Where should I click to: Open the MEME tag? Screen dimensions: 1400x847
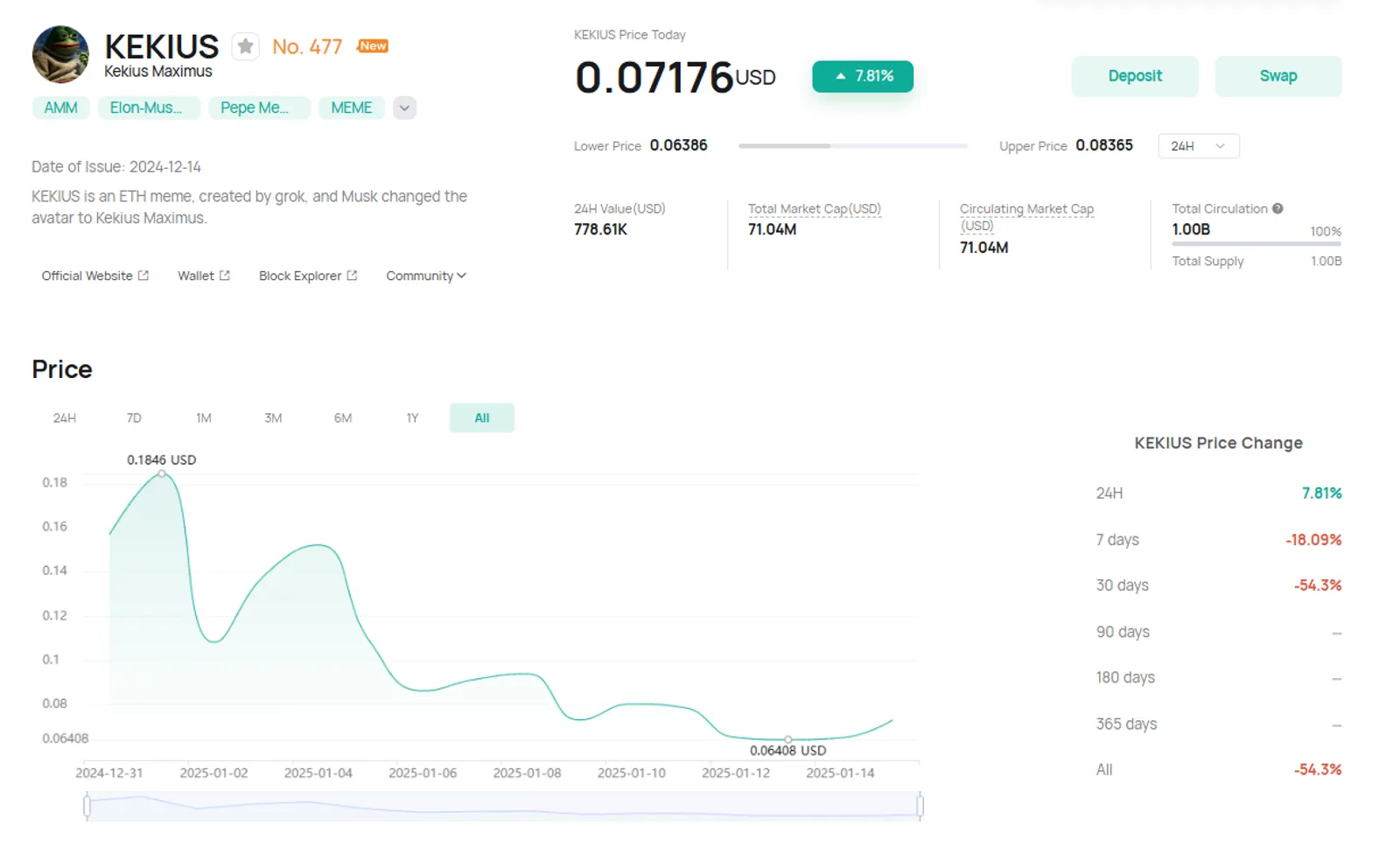point(352,108)
